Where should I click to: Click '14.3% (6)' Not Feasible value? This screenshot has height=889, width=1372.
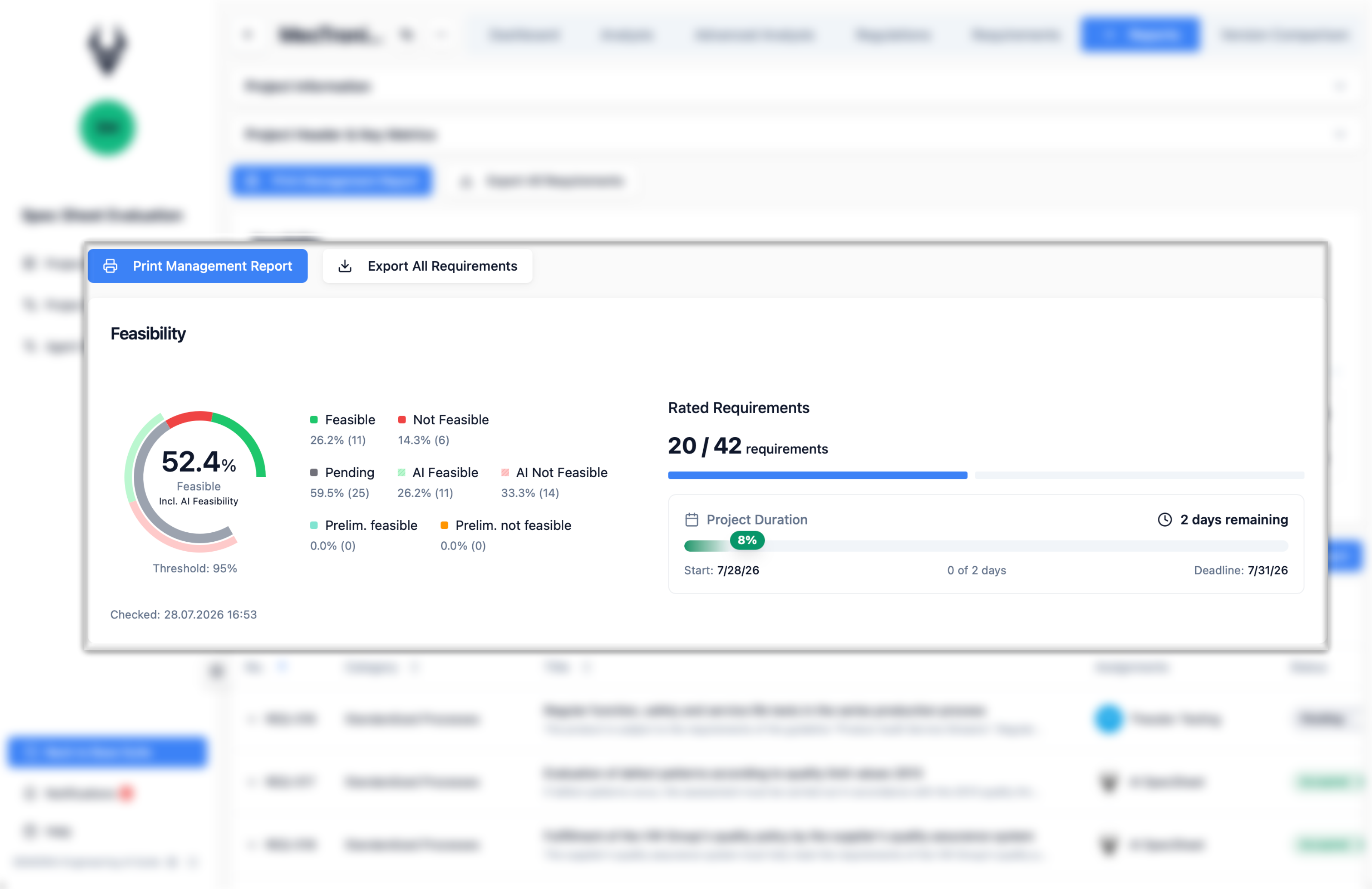pyautogui.click(x=423, y=440)
